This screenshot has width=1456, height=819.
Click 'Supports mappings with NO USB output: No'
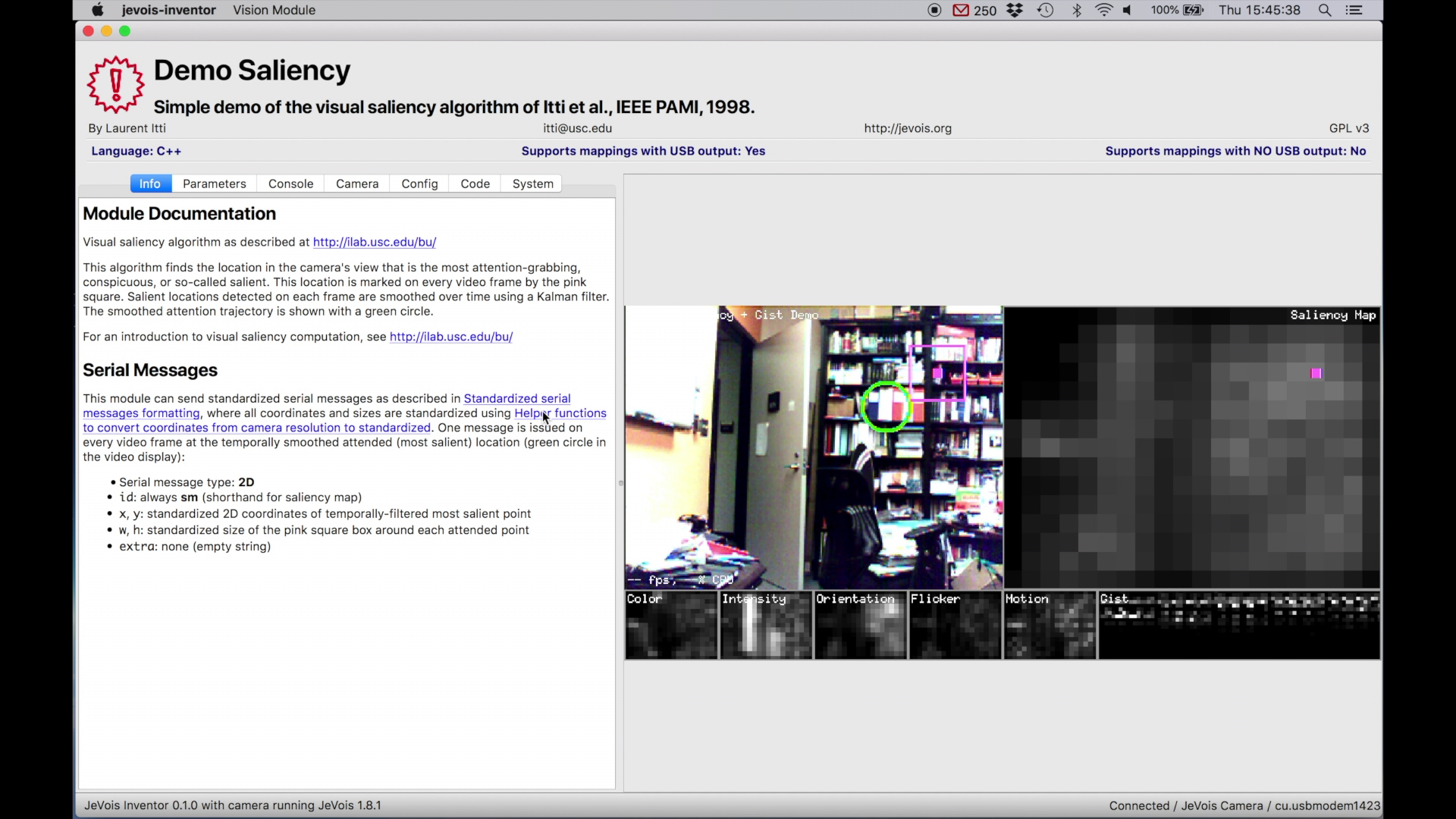click(x=1235, y=151)
